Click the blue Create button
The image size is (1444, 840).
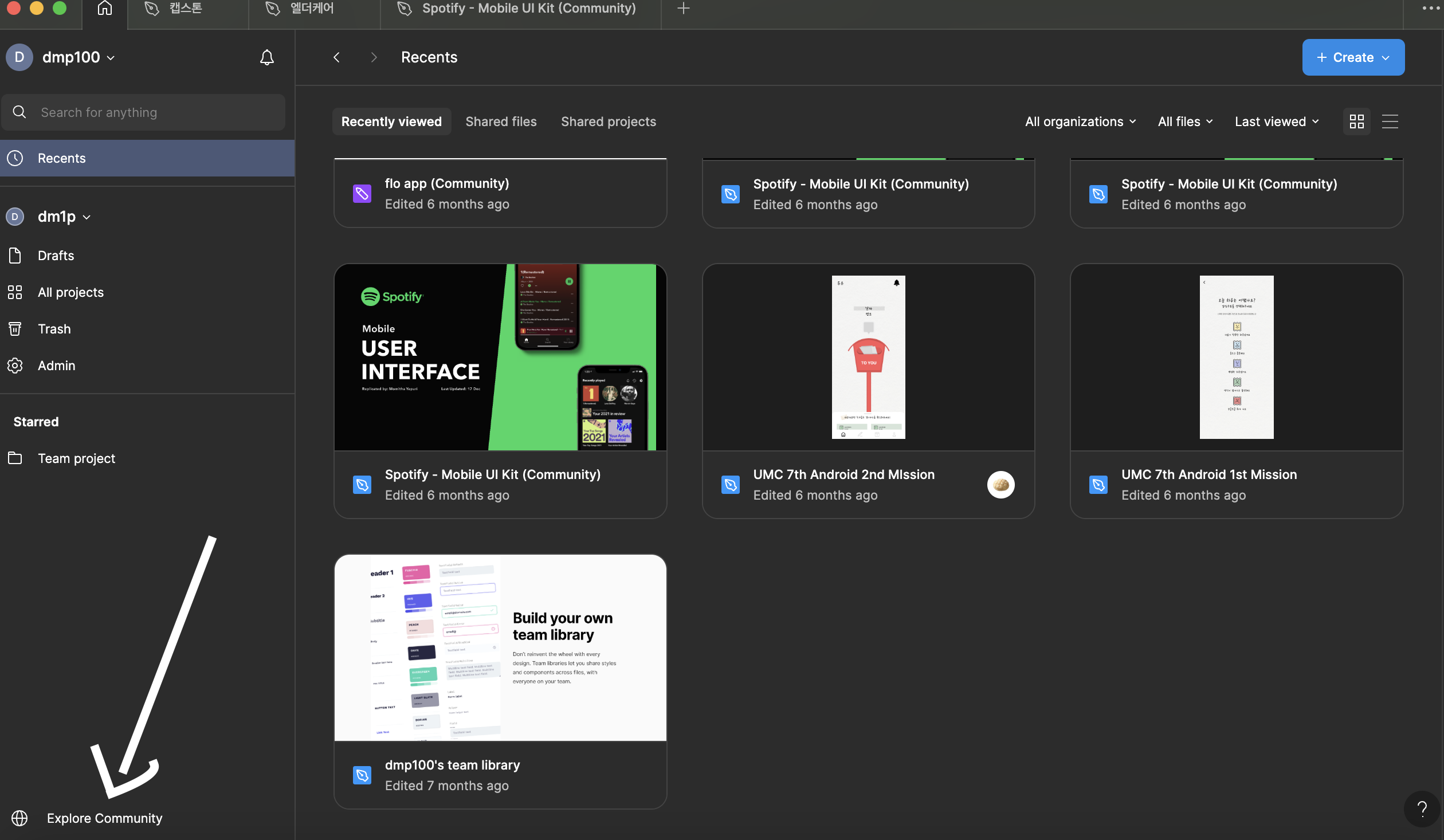click(1352, 57)
